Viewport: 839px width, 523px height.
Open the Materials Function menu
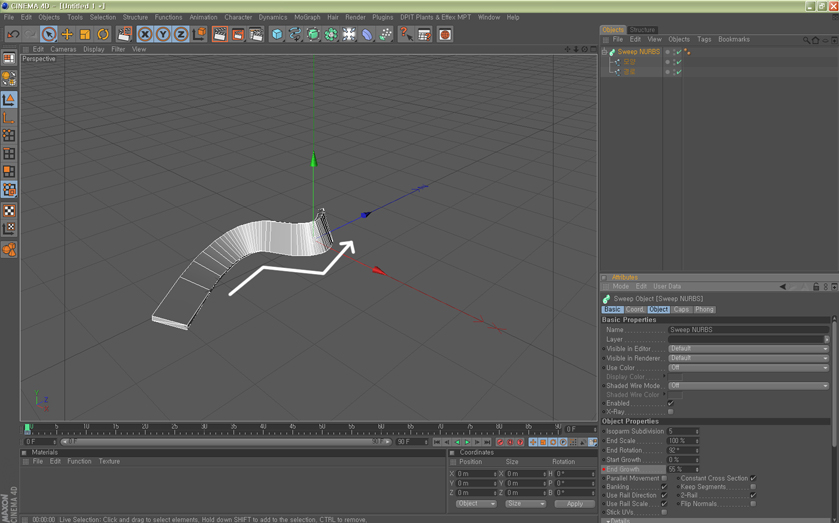pyautogui.click(x=79, y=461)
